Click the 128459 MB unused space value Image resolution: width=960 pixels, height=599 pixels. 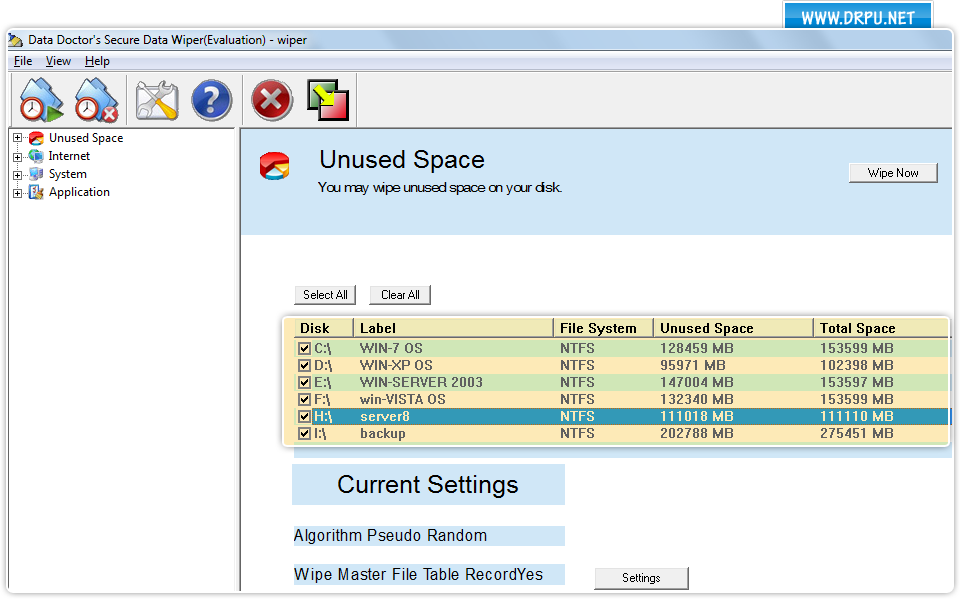tap(697, 348)
